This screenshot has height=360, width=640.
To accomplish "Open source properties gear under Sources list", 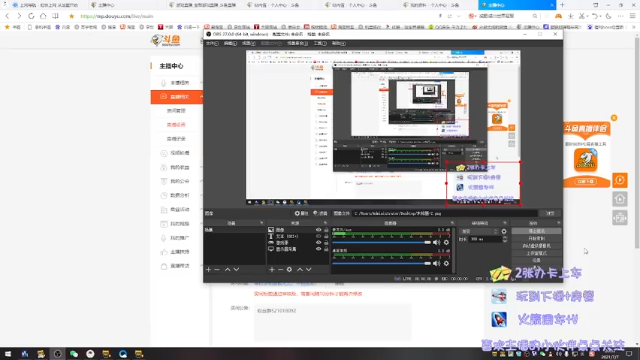I will (x=289, y=269).
